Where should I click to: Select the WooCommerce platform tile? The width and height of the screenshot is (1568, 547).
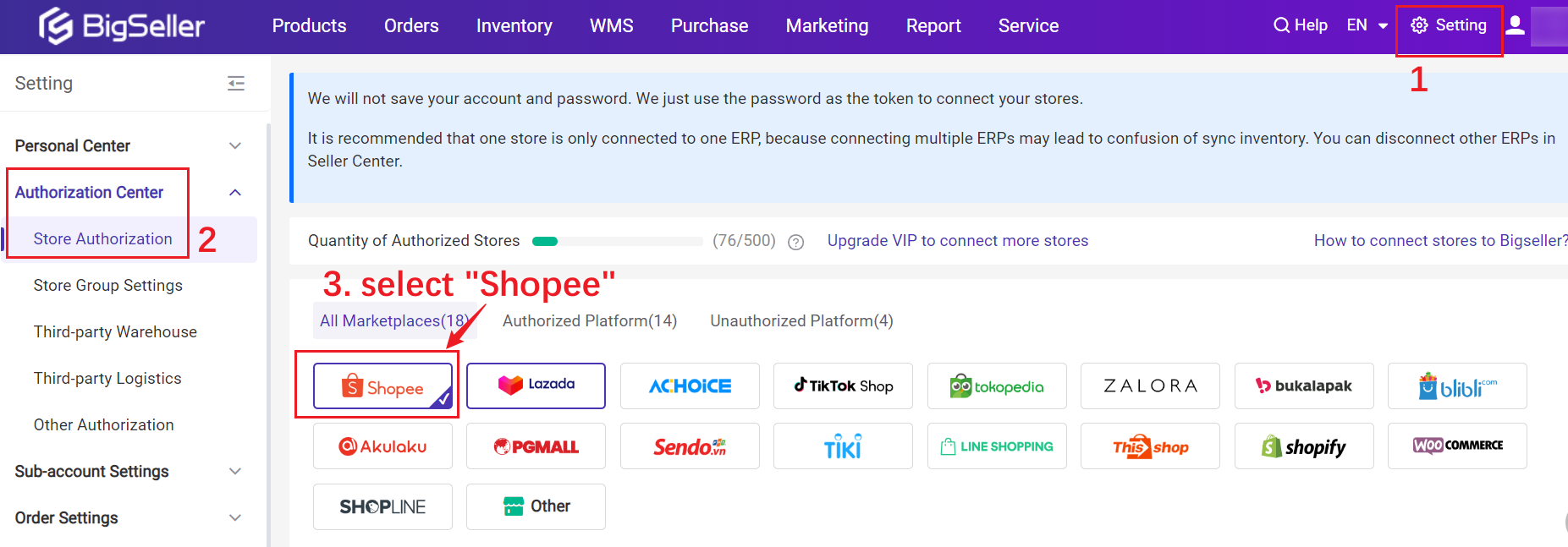1457,446
